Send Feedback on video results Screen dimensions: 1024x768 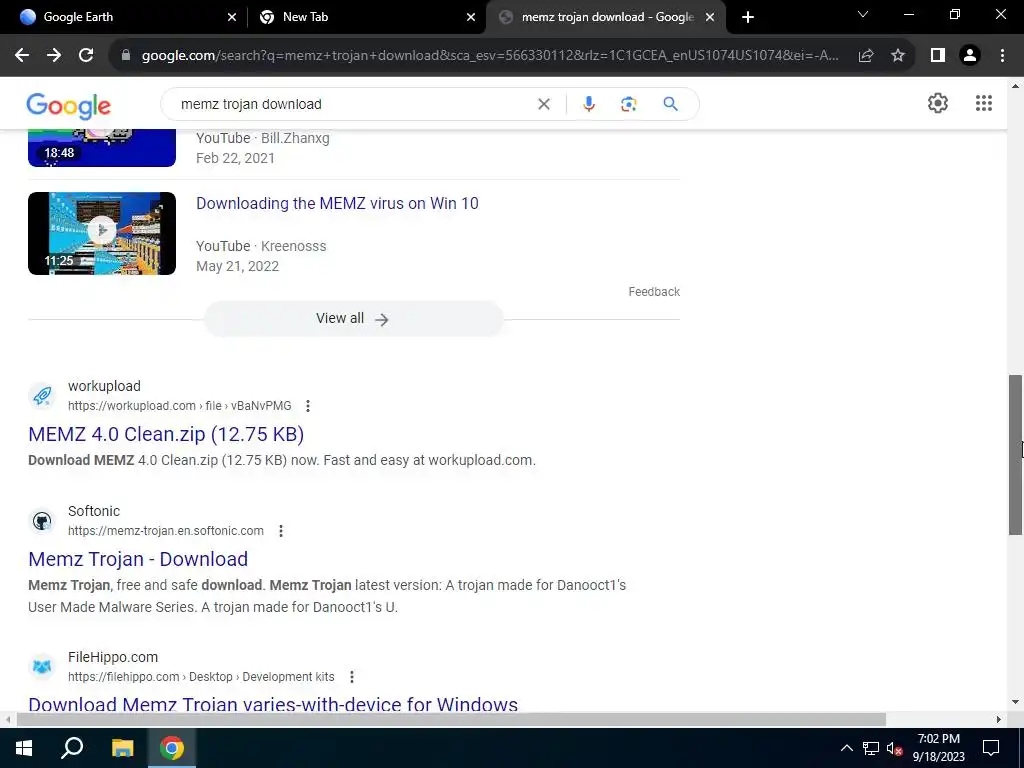point(654,292)
